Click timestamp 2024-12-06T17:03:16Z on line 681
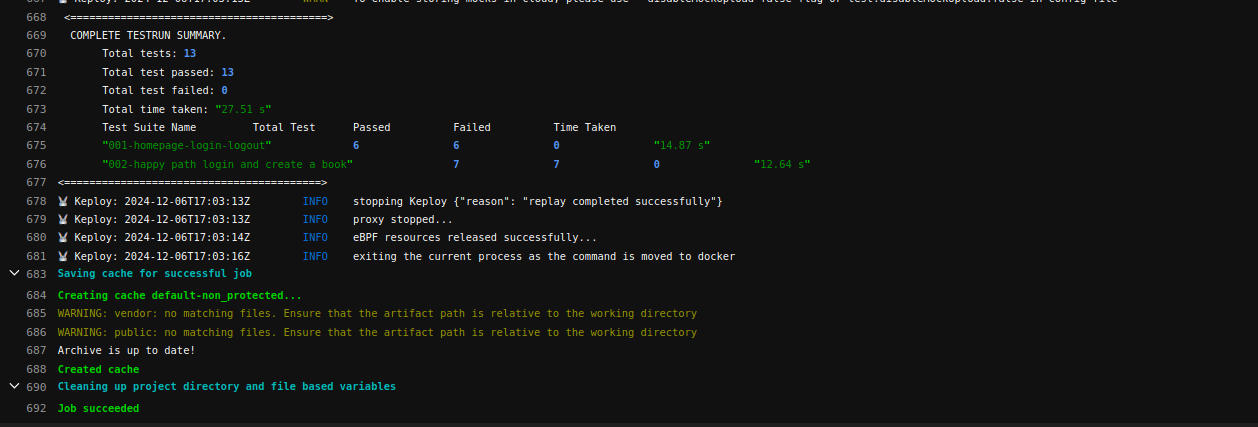The width and height of the screenshot is (1258, 427). coord(187,257)
